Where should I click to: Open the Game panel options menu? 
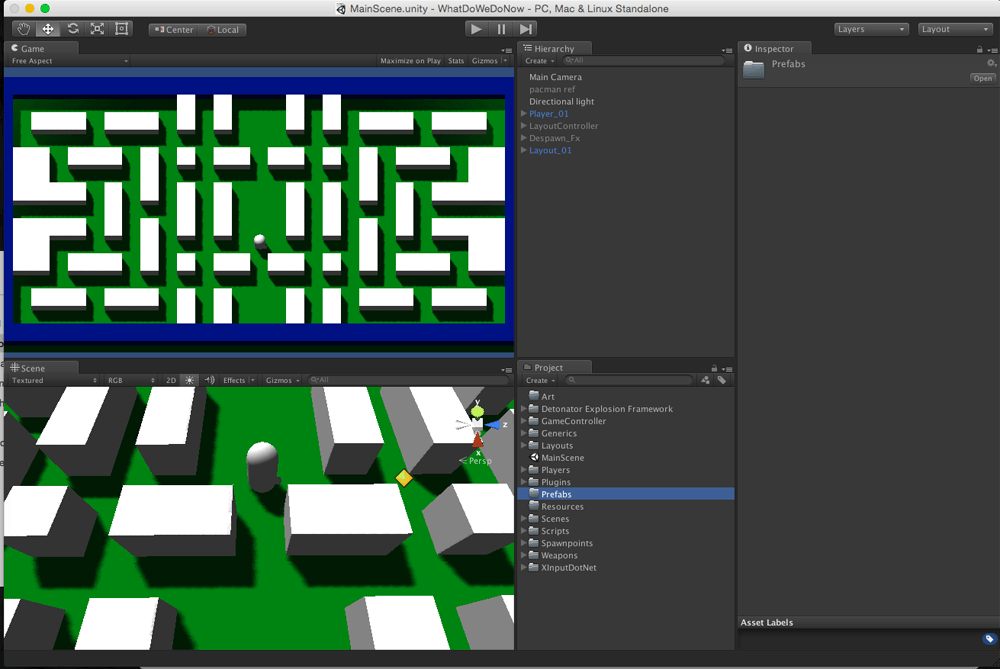(506, 50)
